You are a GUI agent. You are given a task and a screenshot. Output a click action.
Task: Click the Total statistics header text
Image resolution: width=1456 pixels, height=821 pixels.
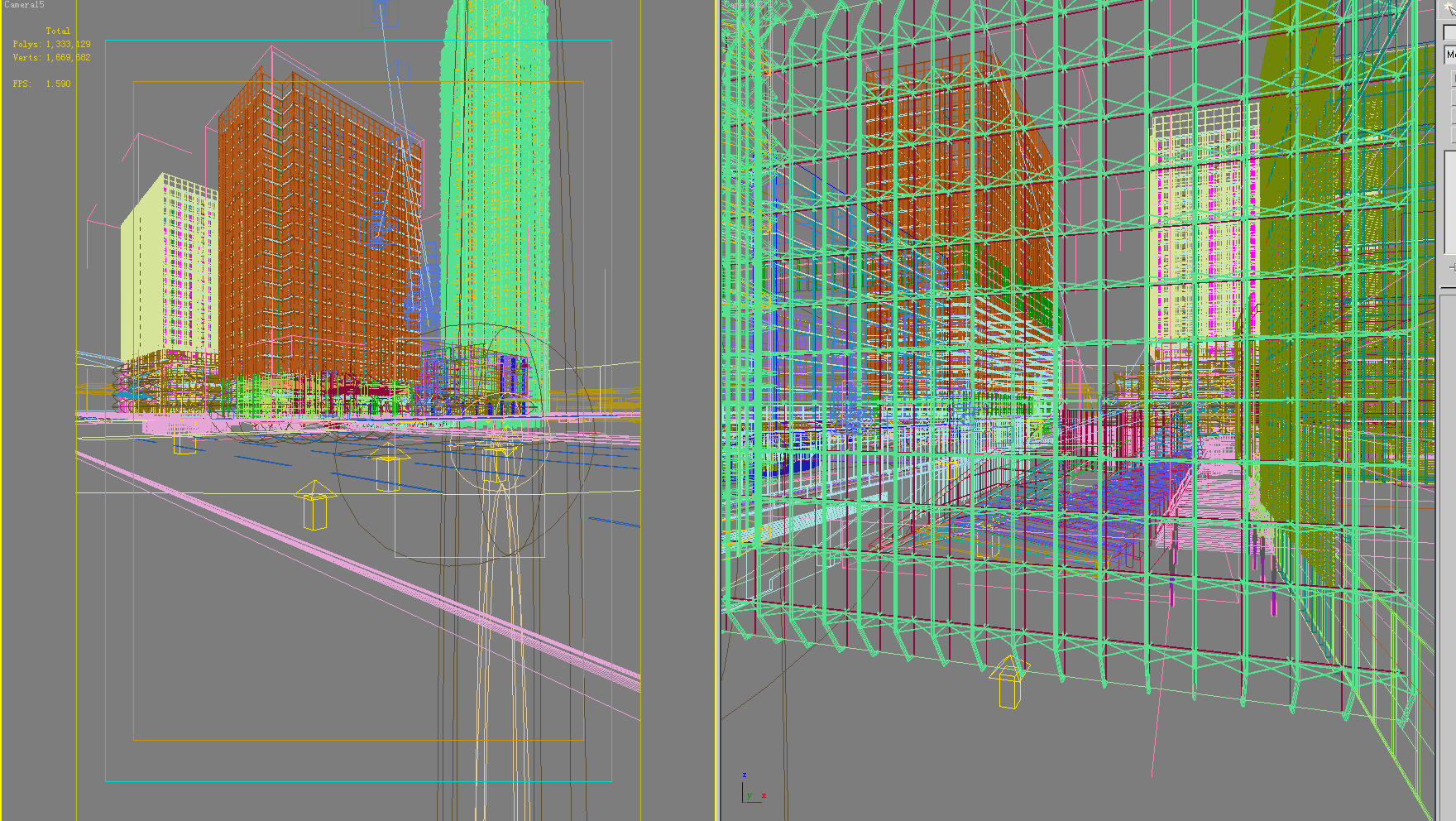58,31
